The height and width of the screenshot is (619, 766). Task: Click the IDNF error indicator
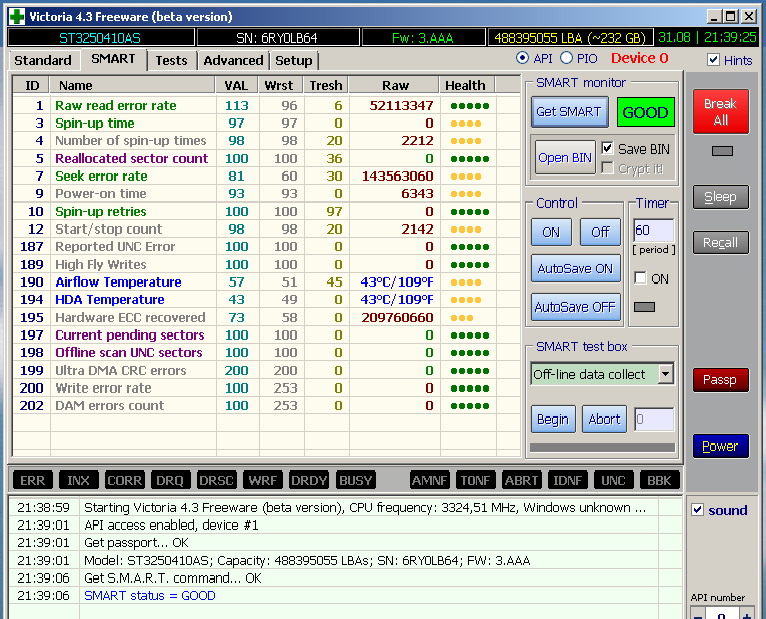568,480
